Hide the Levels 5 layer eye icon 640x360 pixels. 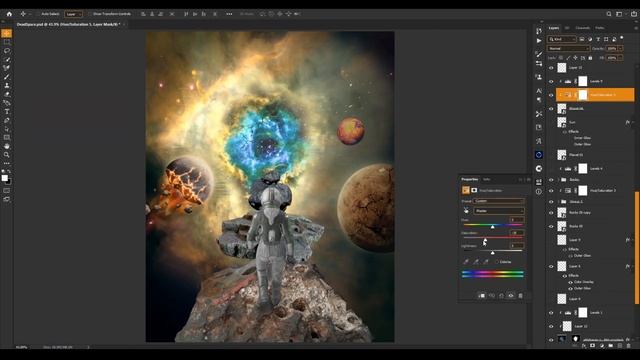pos(551,81)
